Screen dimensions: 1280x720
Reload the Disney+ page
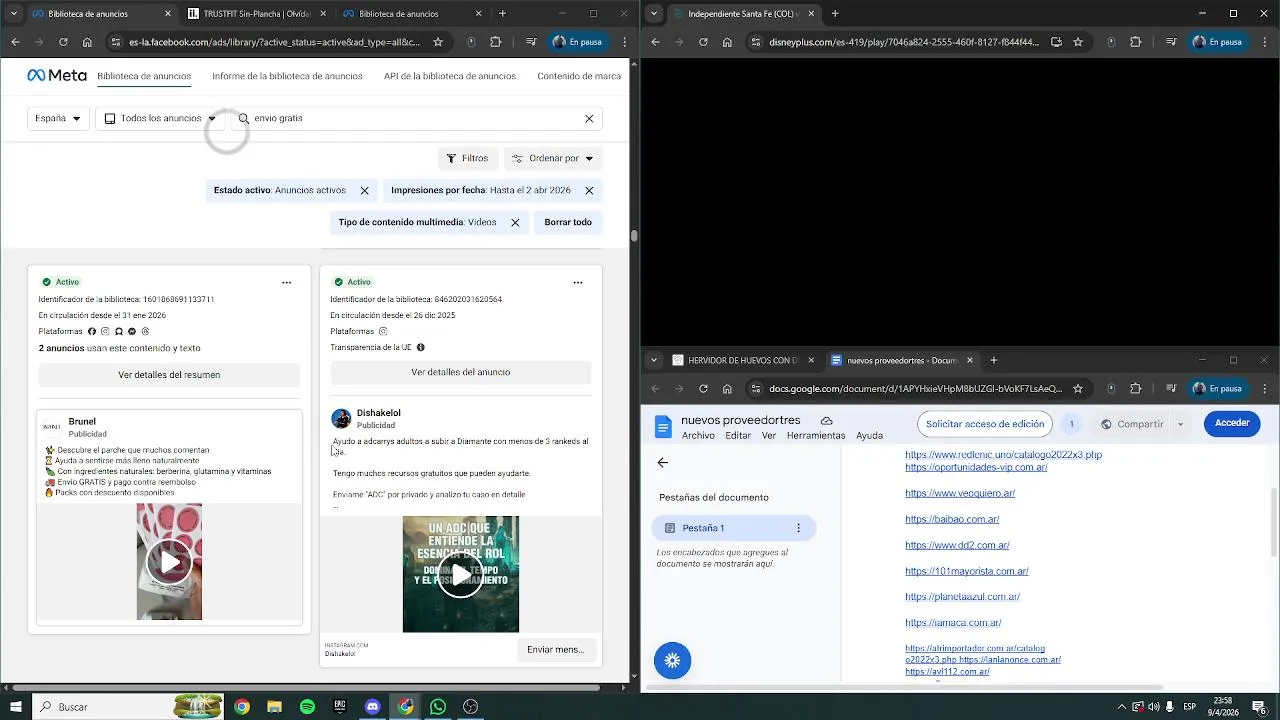coord(703,42)
